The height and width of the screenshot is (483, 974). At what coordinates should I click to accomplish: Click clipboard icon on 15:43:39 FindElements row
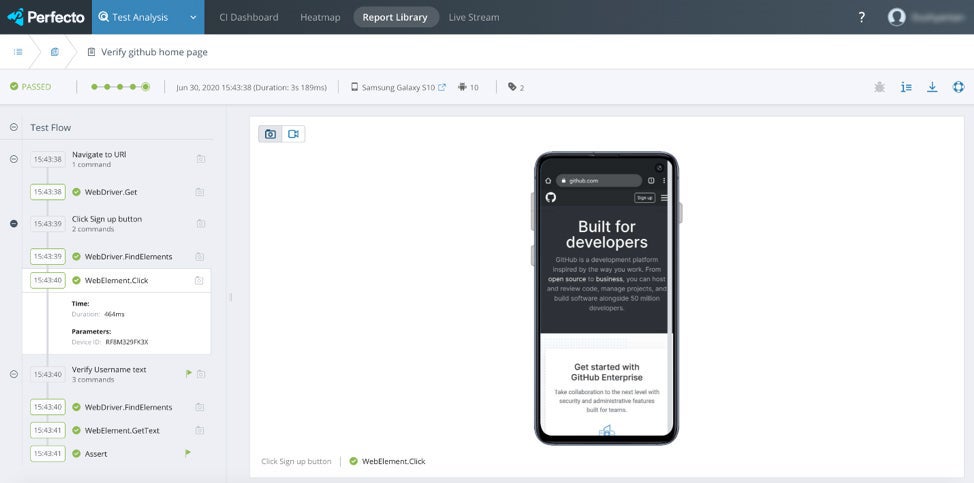point(199,256)
